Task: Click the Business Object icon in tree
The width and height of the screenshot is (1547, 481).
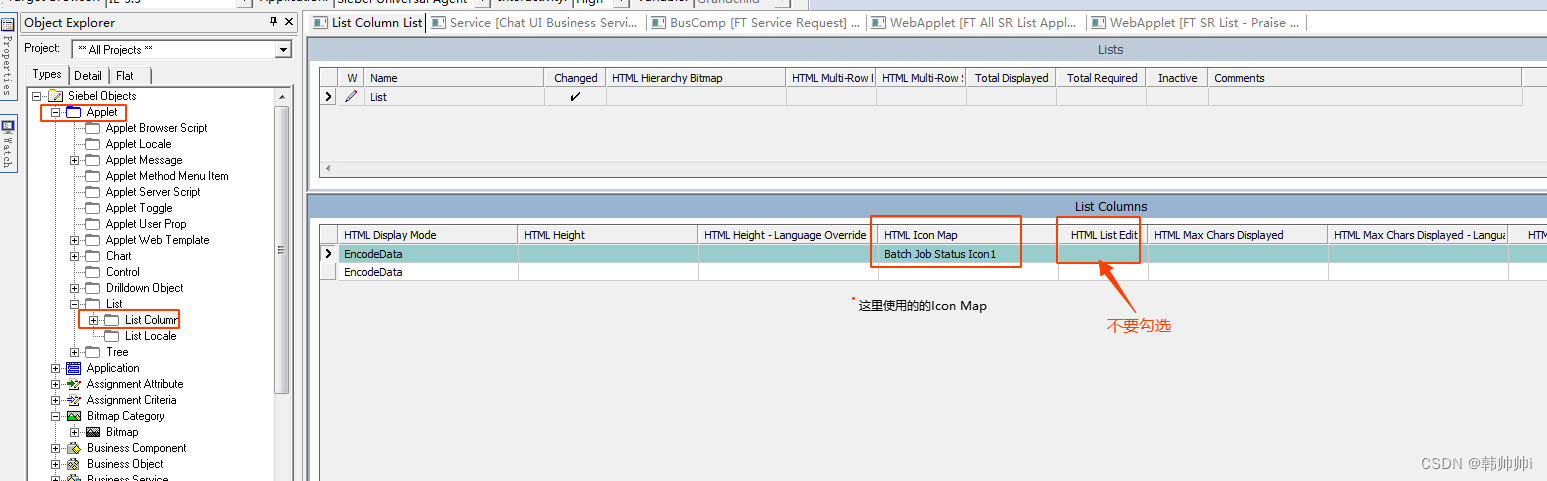Action: (74, 464)
